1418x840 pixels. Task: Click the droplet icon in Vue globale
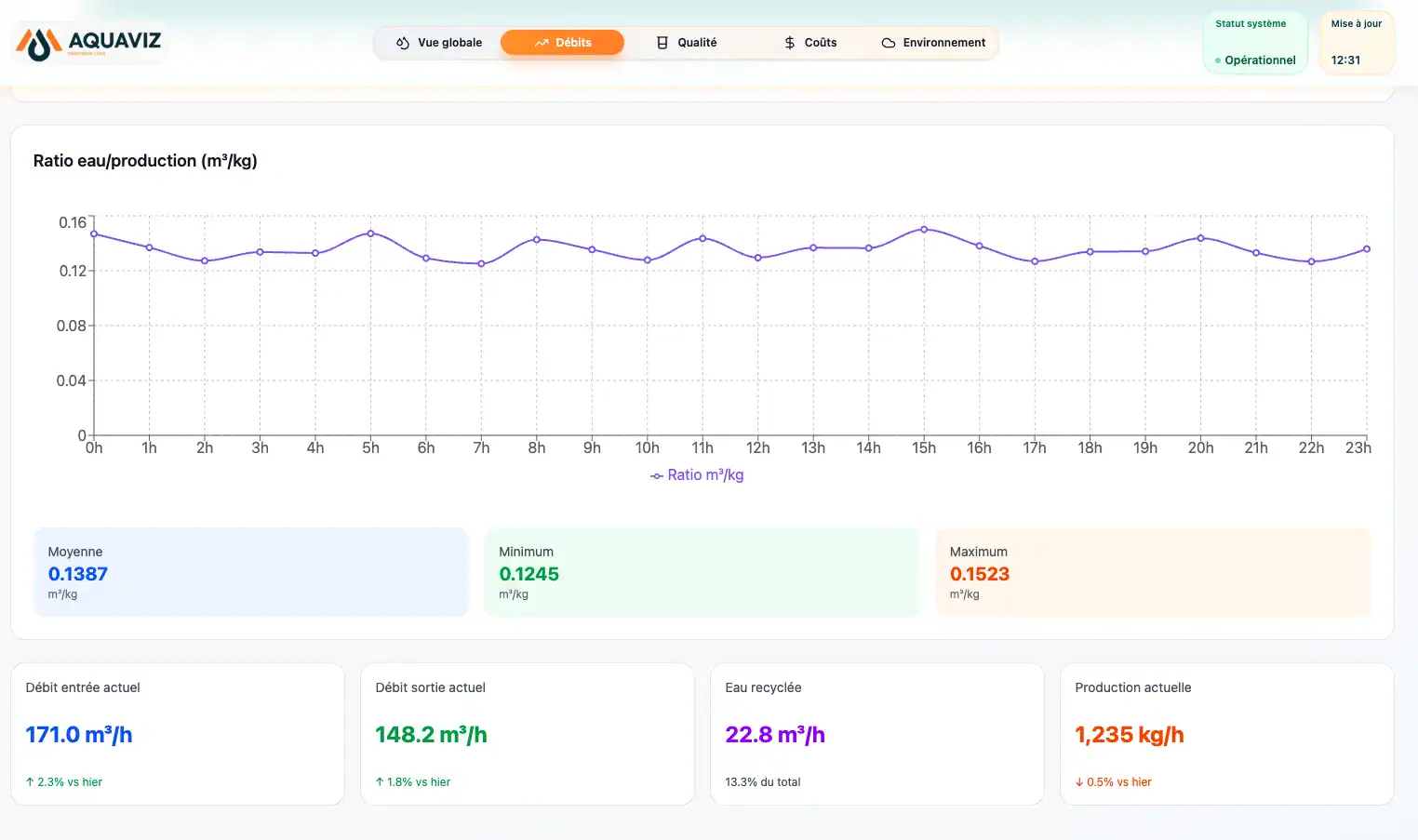pos(403,43)
